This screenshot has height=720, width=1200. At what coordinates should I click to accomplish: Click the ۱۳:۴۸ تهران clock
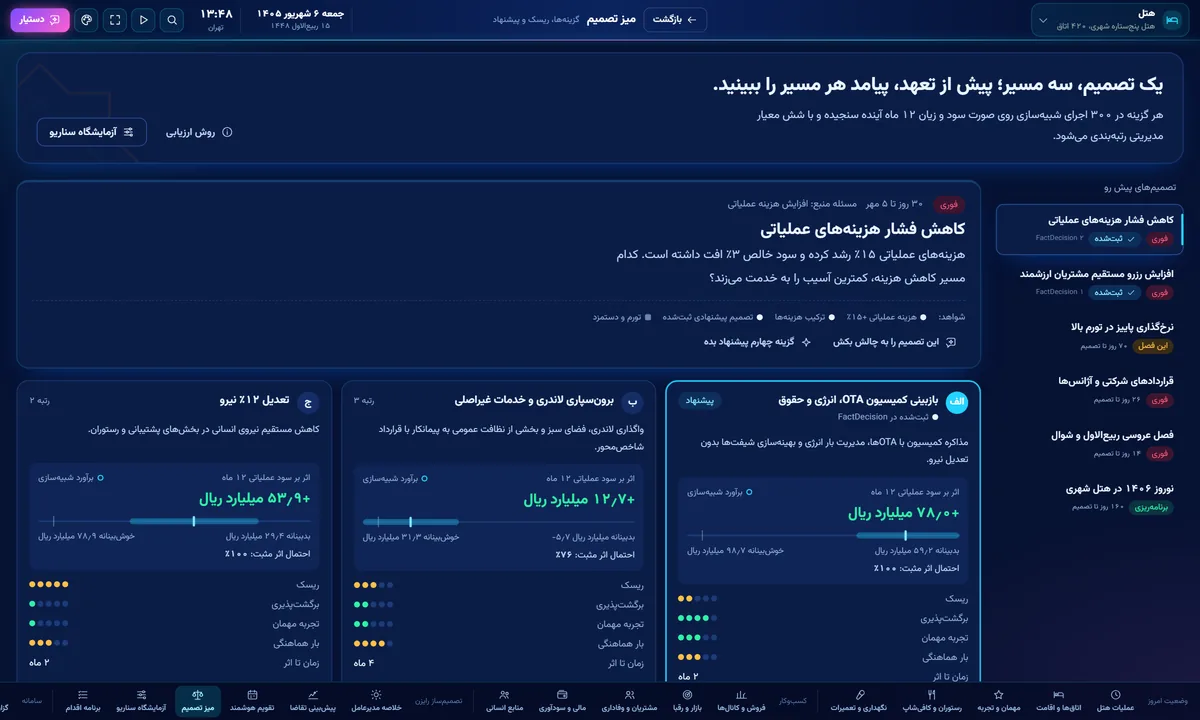(x=216, y=20)
